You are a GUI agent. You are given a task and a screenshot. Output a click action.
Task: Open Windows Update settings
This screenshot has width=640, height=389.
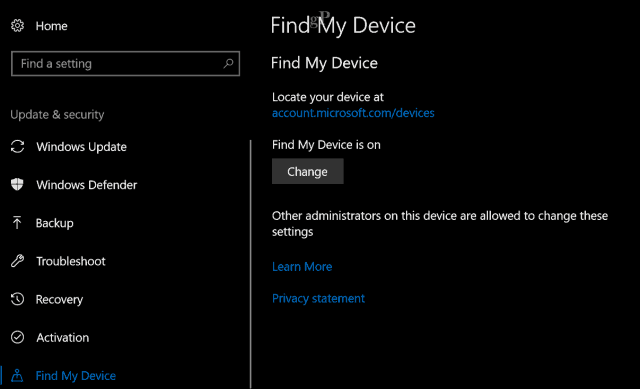(81, 147)
